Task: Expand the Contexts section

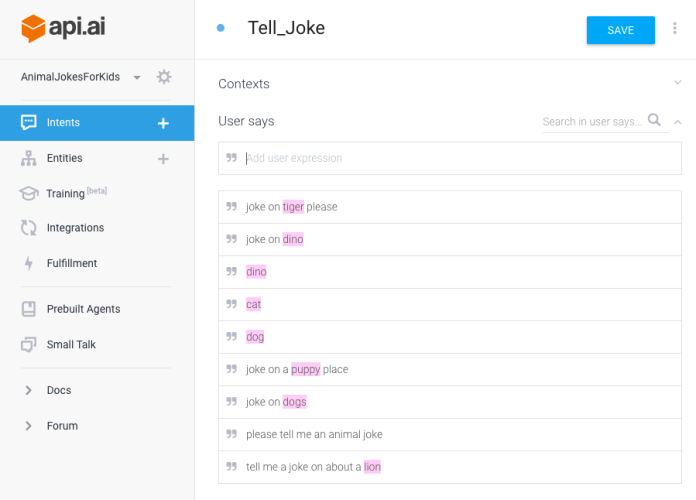Action: pos(677,84)
